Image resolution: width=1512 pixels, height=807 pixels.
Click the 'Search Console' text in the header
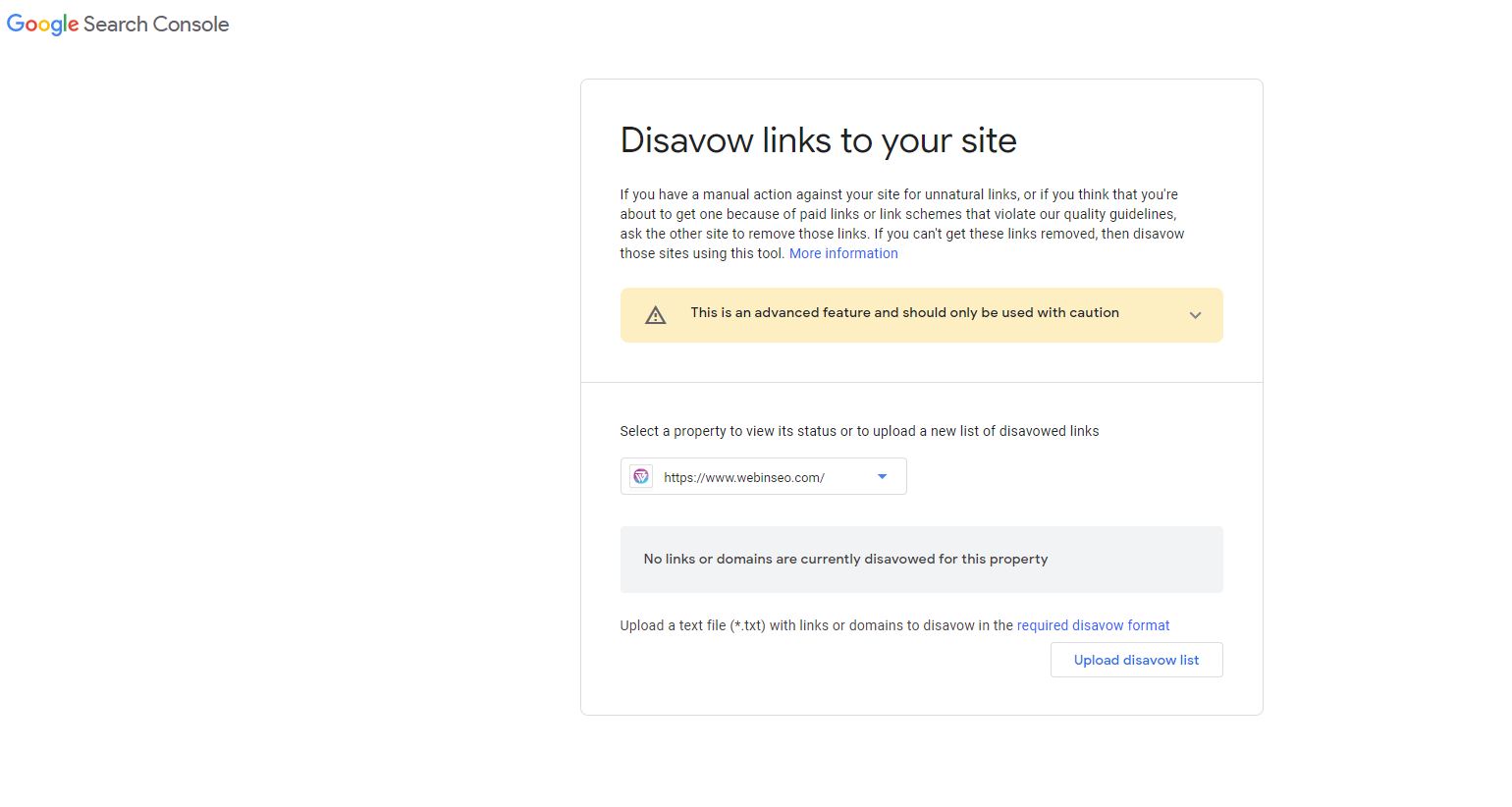click(x=156, y=25)
